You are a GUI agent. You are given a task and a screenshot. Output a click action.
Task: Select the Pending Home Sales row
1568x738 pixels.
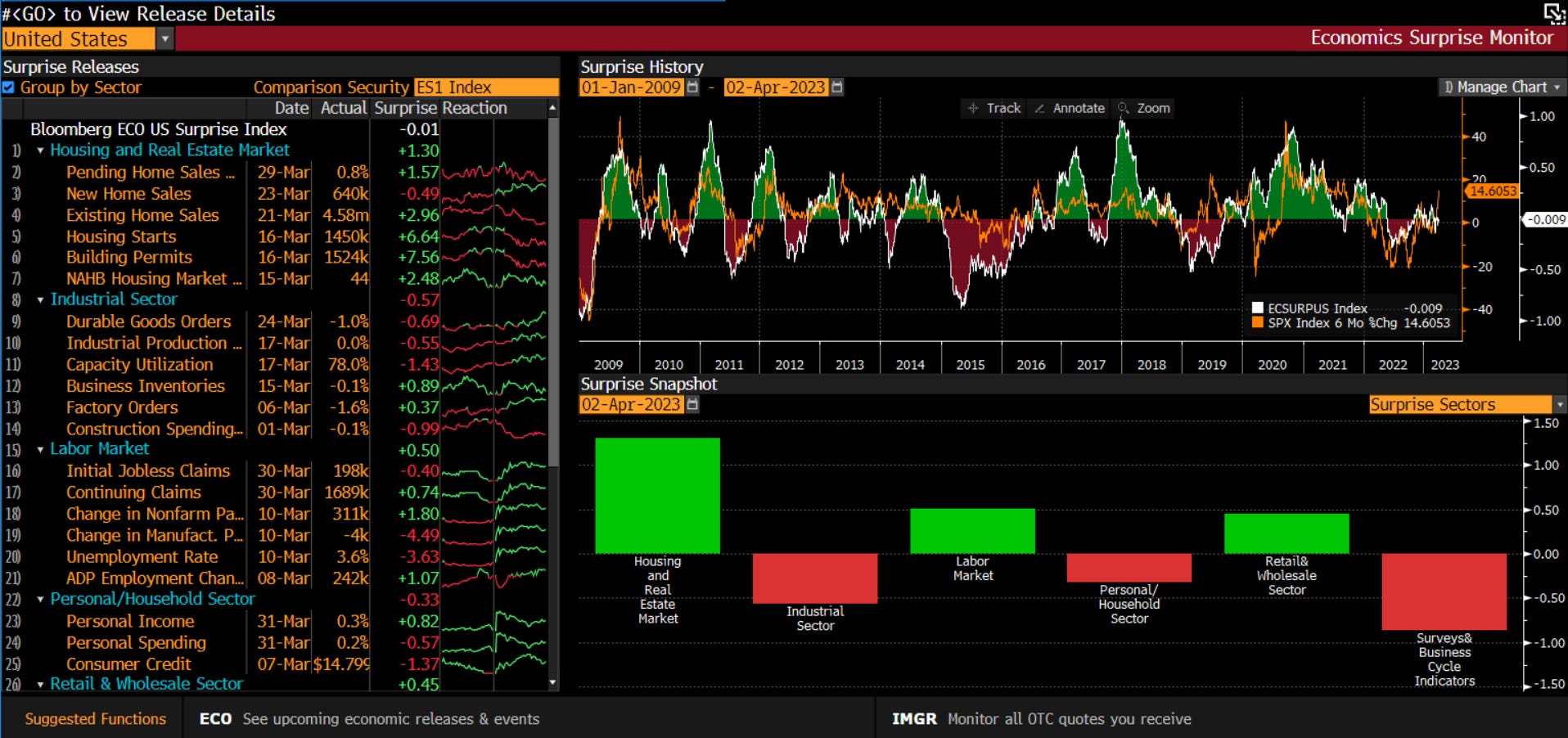pos(274,173)
